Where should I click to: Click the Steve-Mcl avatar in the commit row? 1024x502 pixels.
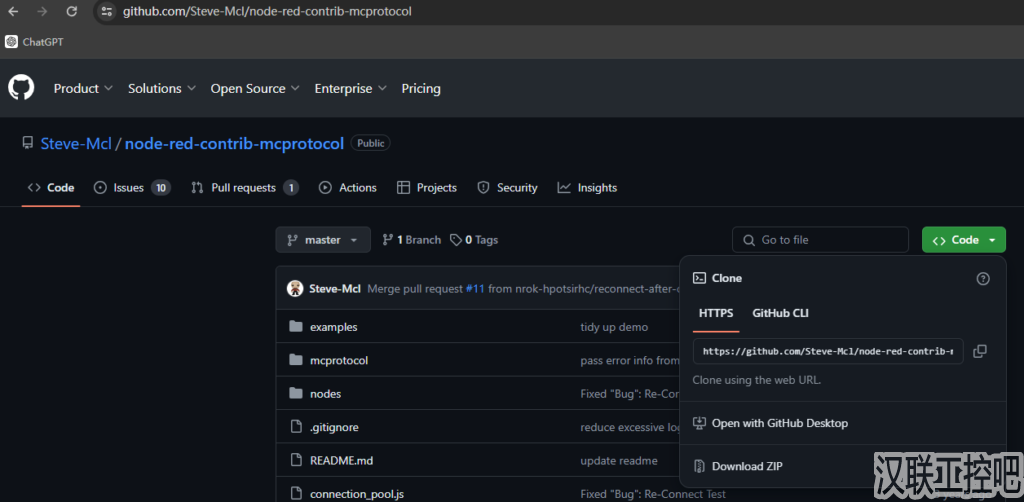coord(295,289)
